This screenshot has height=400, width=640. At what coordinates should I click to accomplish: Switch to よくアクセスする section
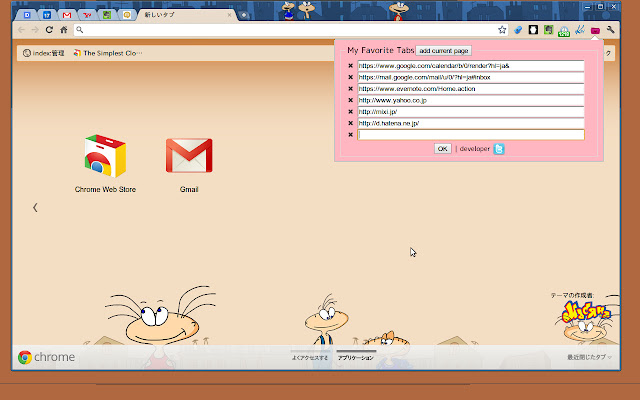point(310,356)
